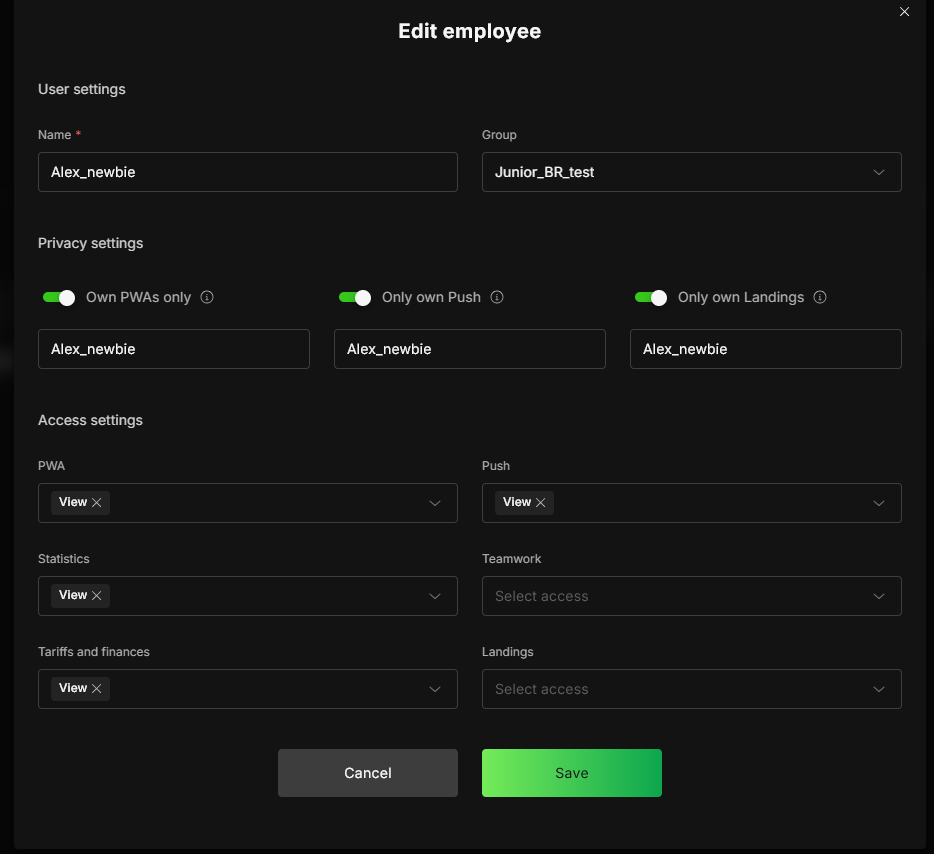Click the Edit employee title
934x854 pixels.
[469, 31]
